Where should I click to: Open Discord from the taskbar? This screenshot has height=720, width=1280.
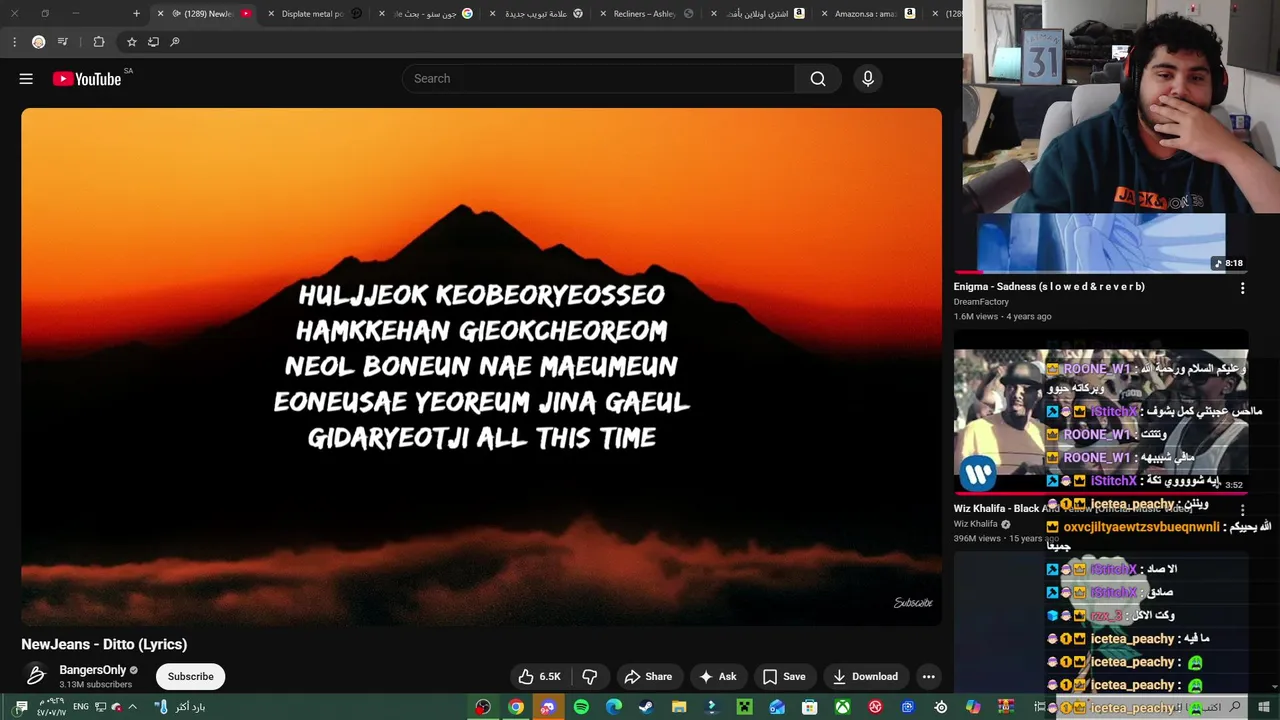coord(548,707)
